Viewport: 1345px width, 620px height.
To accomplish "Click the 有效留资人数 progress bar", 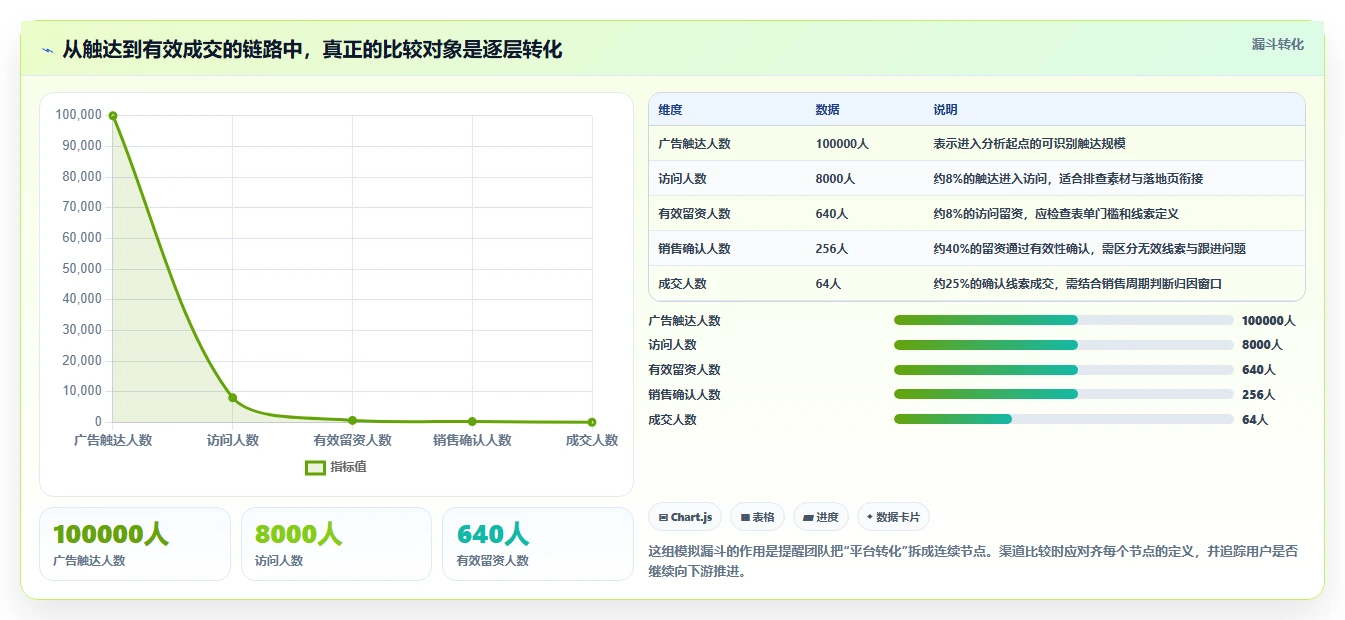I will [1063, 370].
